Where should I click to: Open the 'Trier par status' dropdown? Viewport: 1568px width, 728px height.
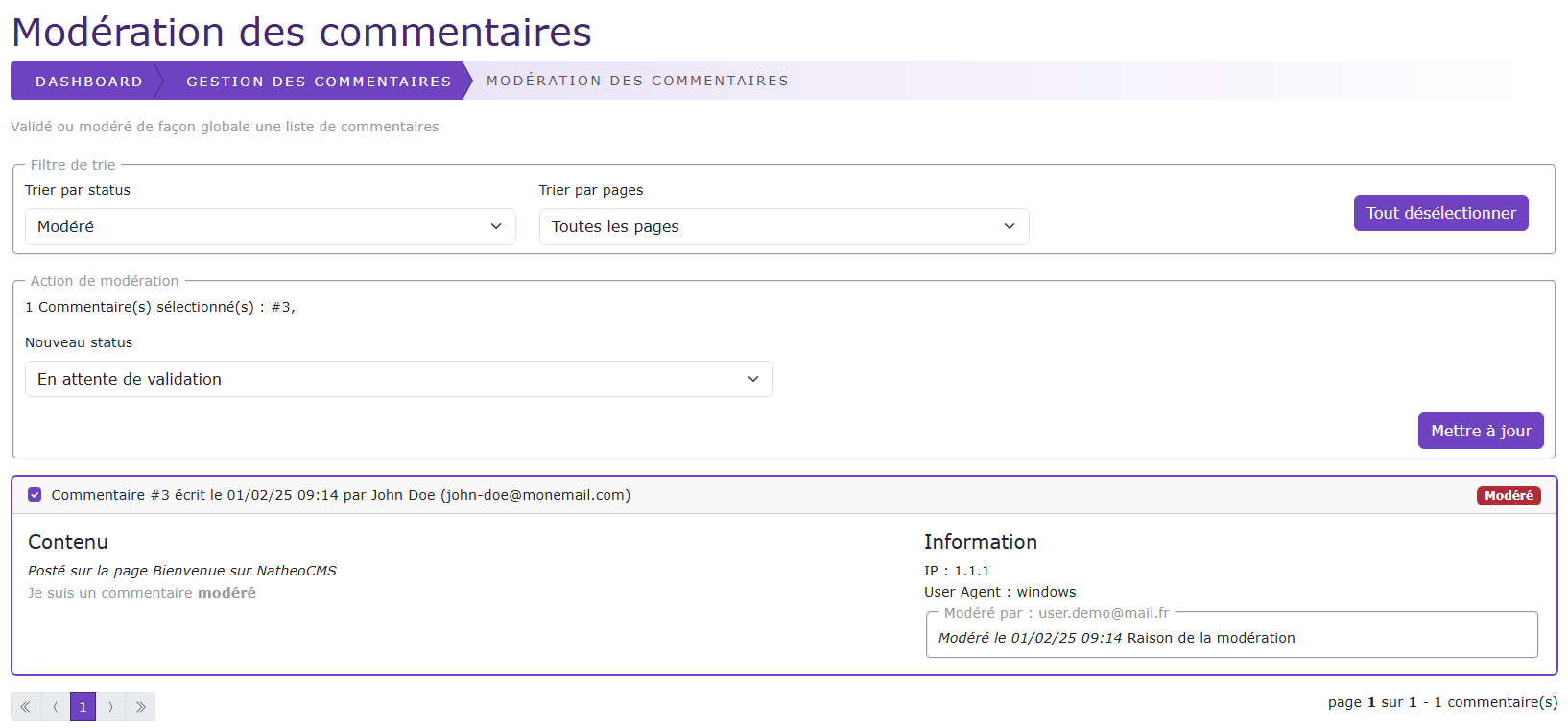271,226
